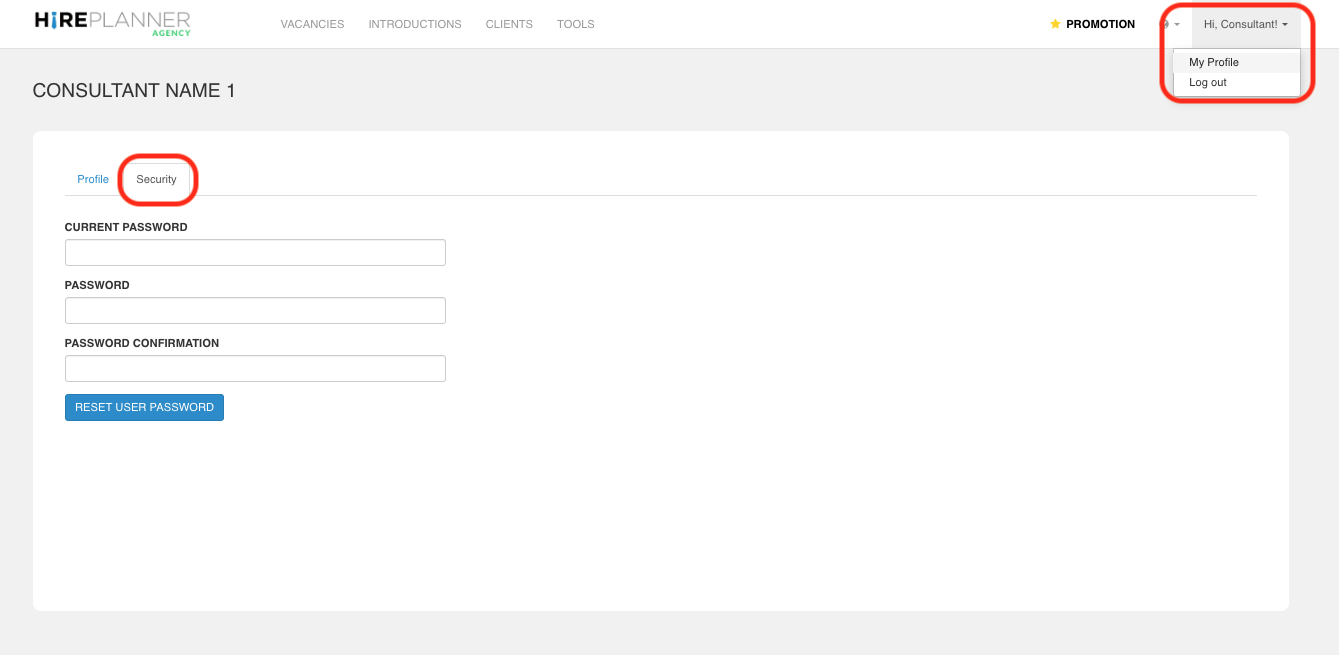Open the CLIENTS section
This screenshot has width=1339, height=655.
click(x=509, y=24)
